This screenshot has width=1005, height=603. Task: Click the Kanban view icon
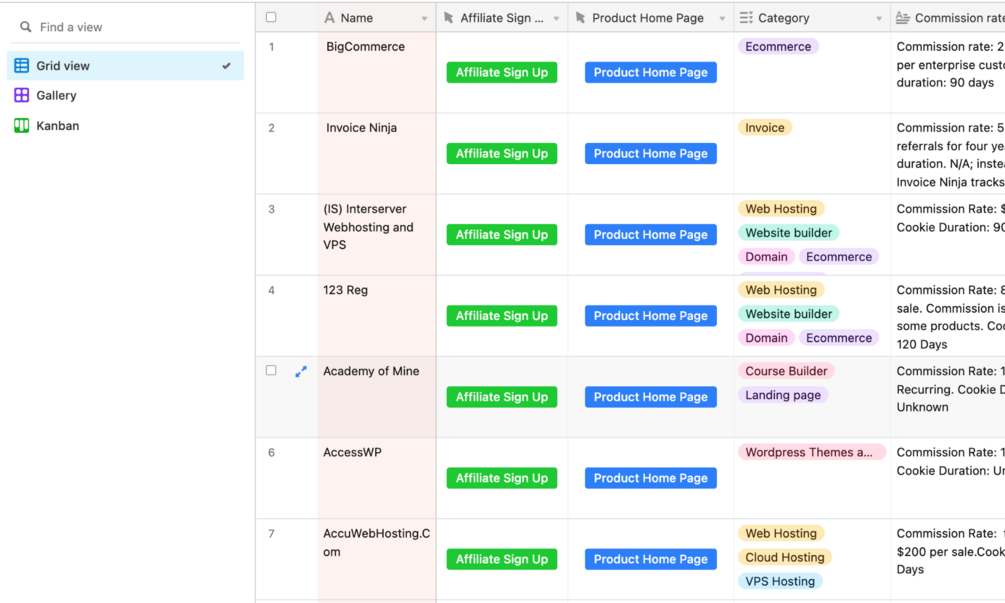point(21,126)
